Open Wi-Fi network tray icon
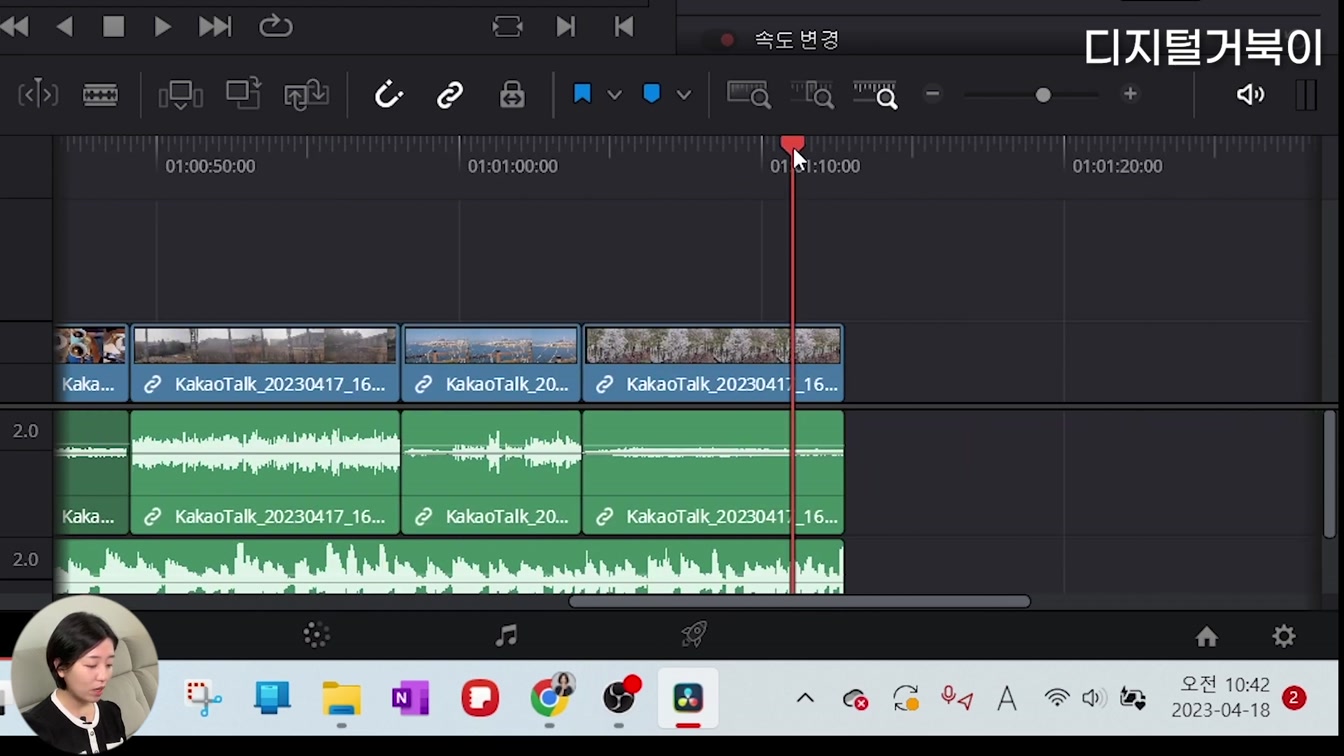Viewport: 1344px width, 756px height. [1056, 698]
